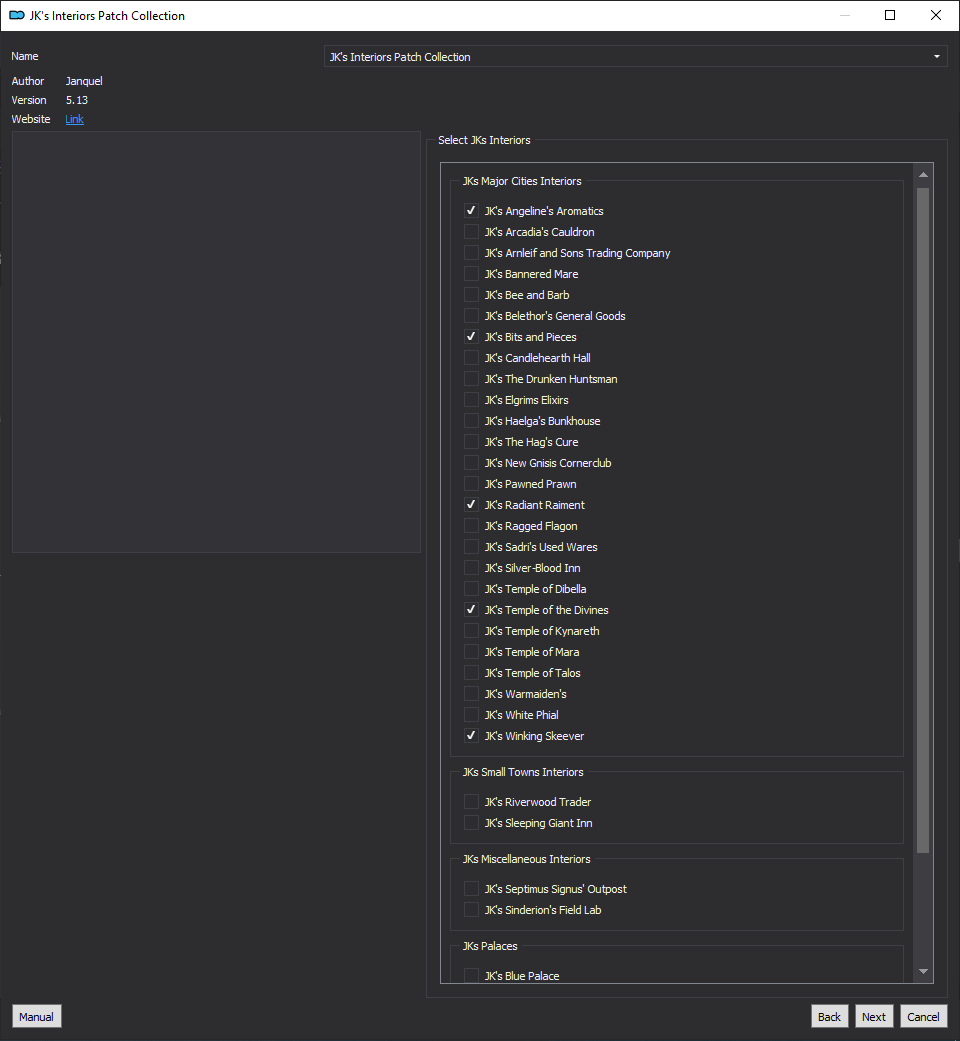Enable JK's Arcadia's Cauldron checkbox
Screen dimensions: 960x1041
pos(471,232)
